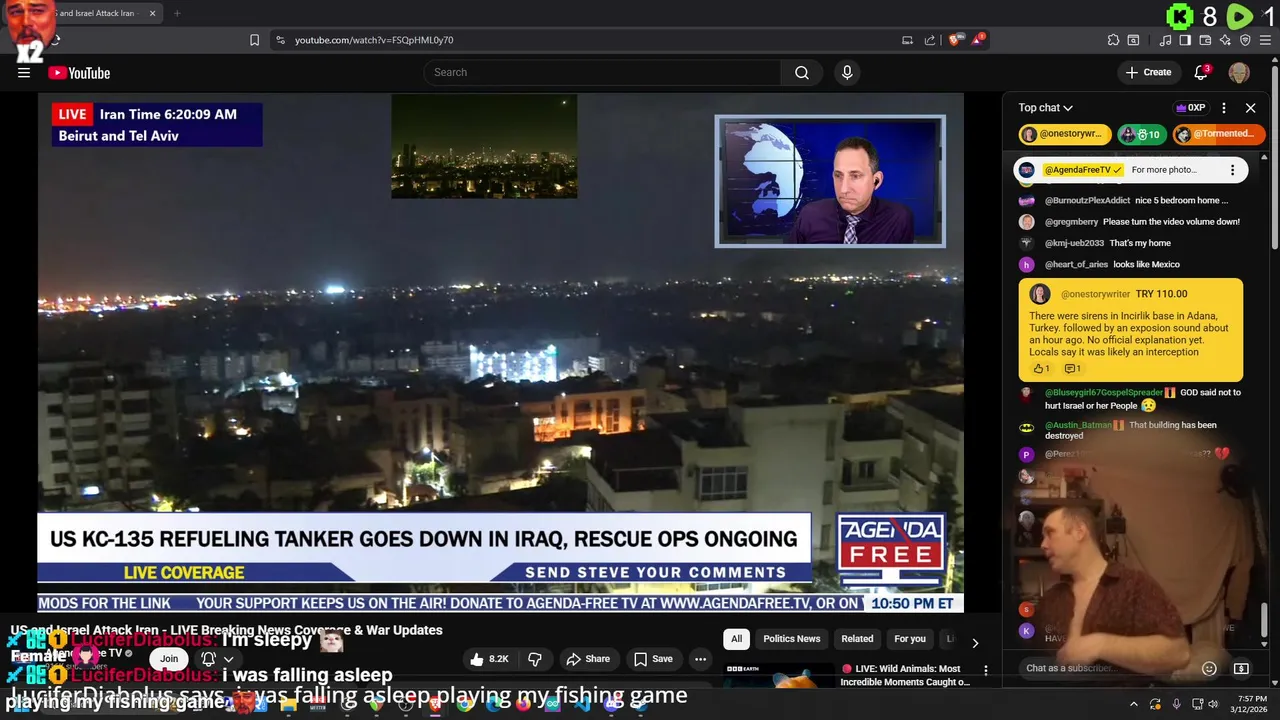Image resolution: width=1280 pixels, height=720 pixels.
Task: Dislike the video
Action: [x=535, y=659]
